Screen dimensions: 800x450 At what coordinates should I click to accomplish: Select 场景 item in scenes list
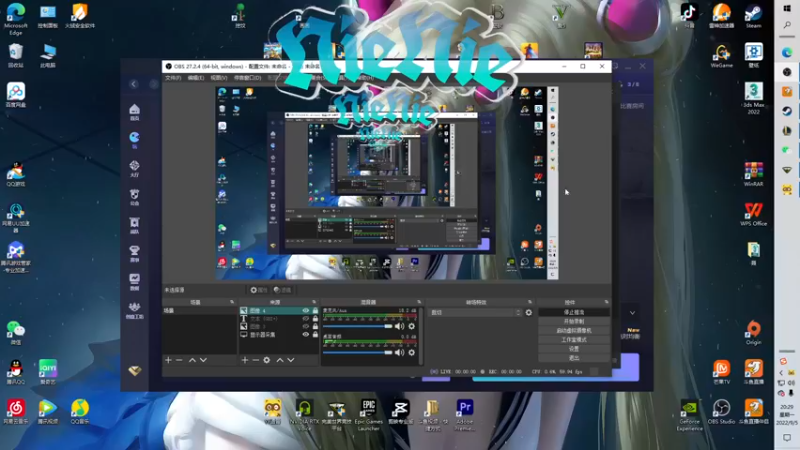[x=199, y=311]
